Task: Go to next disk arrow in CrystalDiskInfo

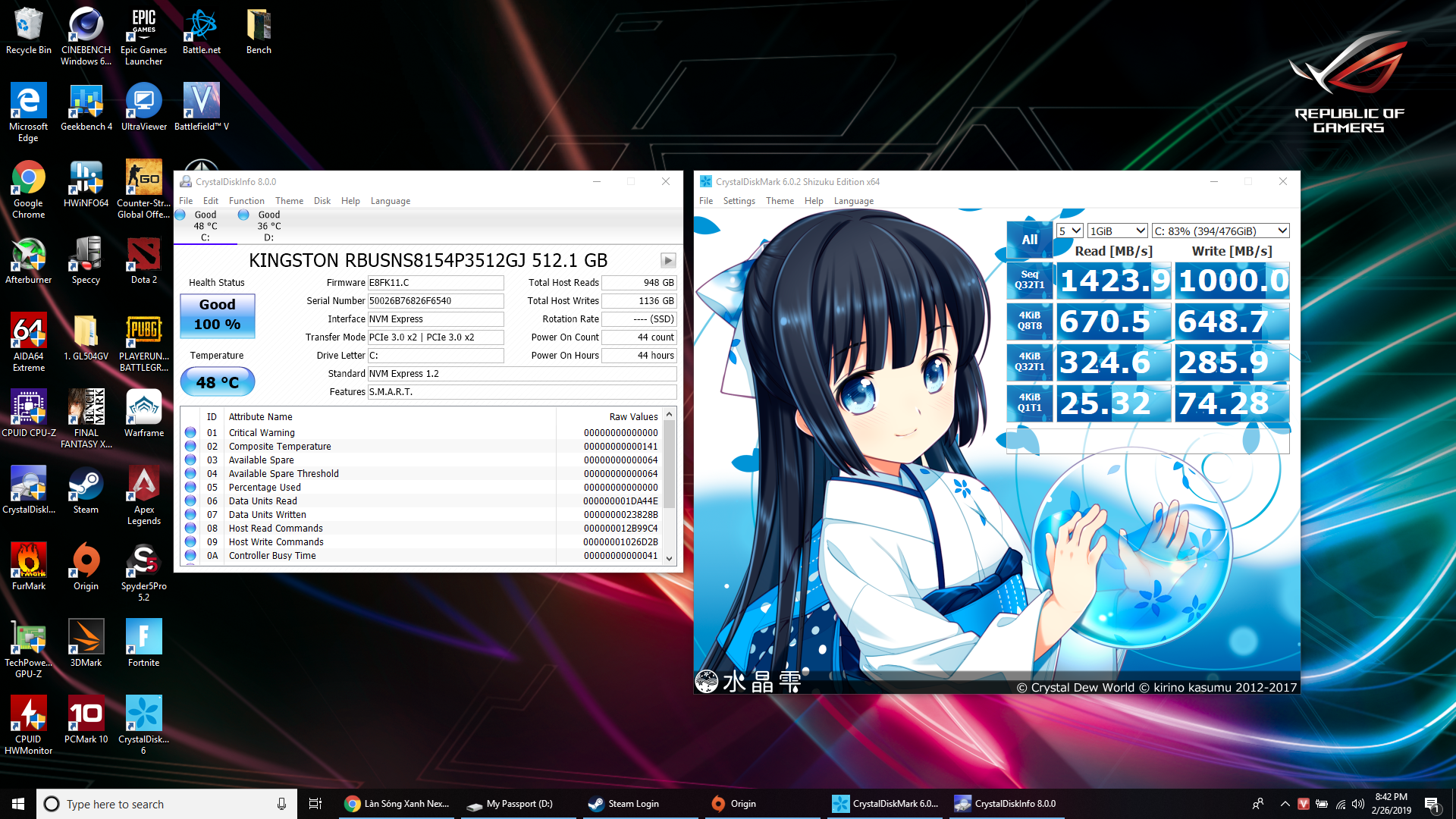Action: 667,260
